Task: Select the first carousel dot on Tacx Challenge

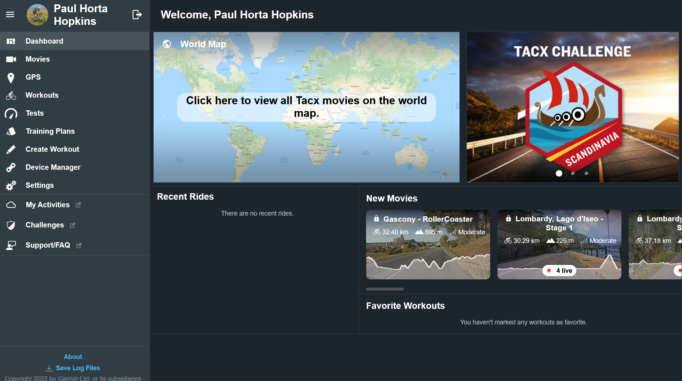Action: (x=559, y=173)
